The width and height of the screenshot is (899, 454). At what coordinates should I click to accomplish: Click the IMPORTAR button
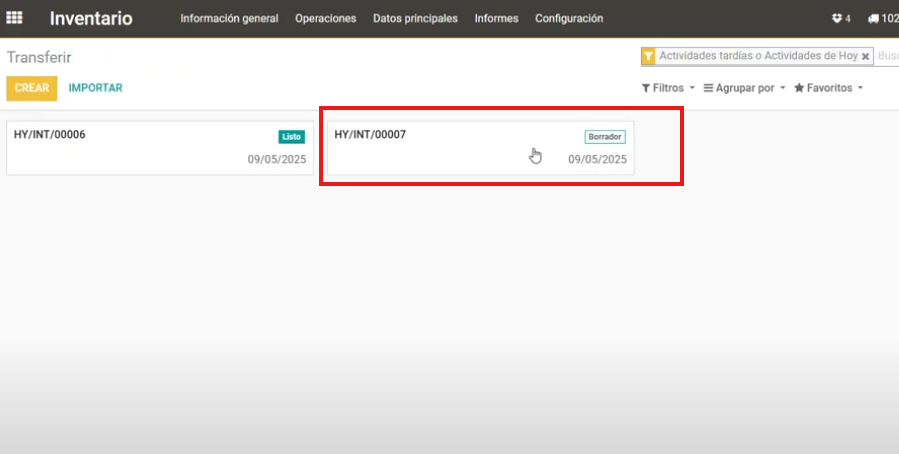tap(95, 88)
